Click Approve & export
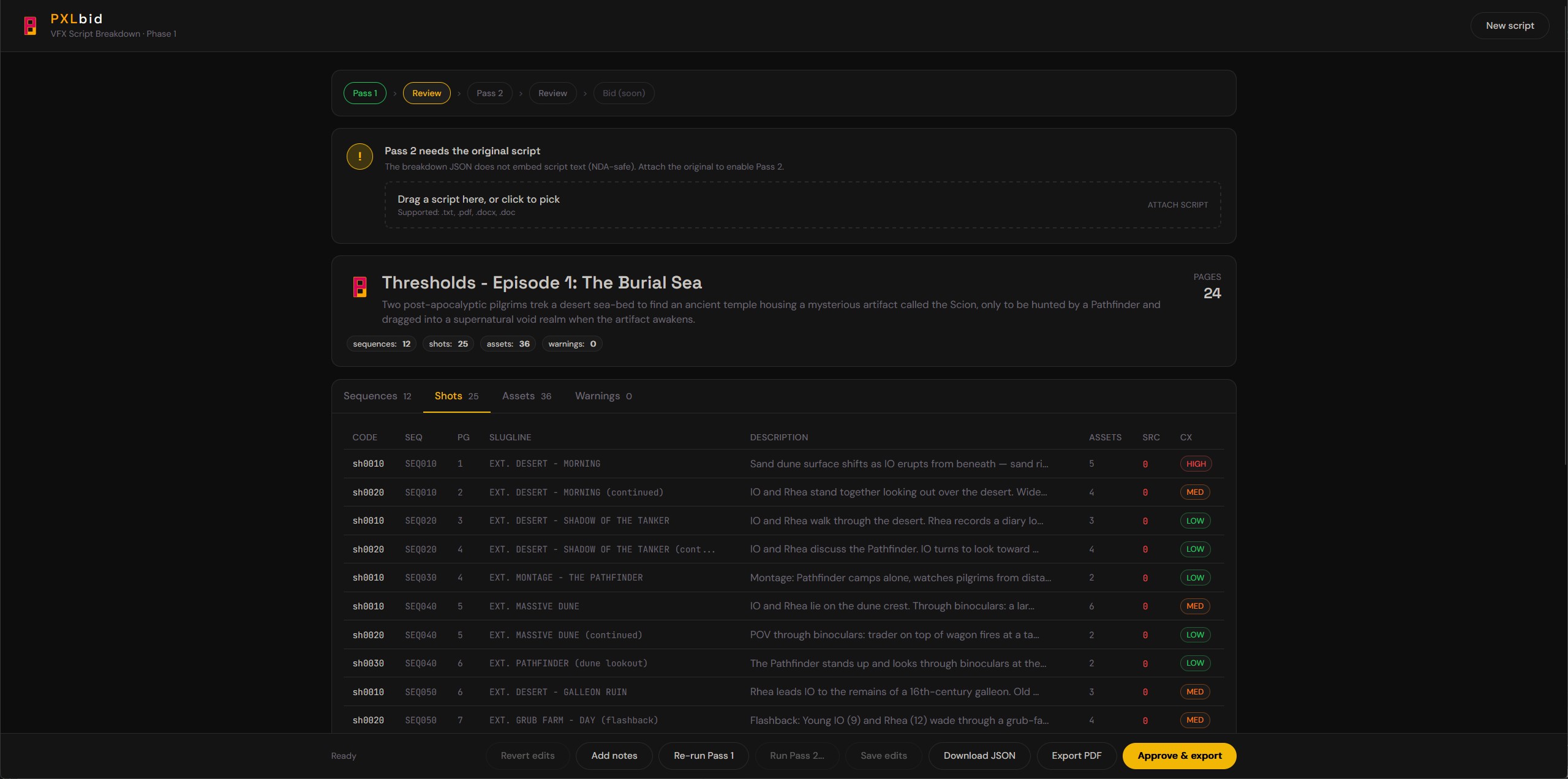Screen dimensions: 1568x779 (x=1179, y=756)
